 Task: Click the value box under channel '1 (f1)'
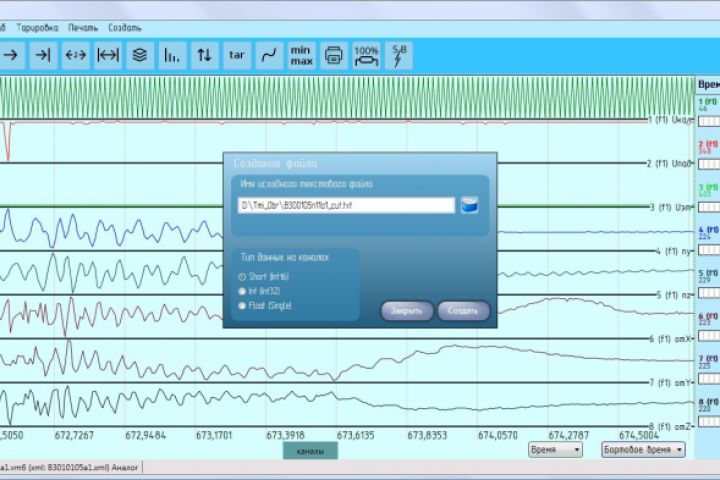[x=709, y=121]
